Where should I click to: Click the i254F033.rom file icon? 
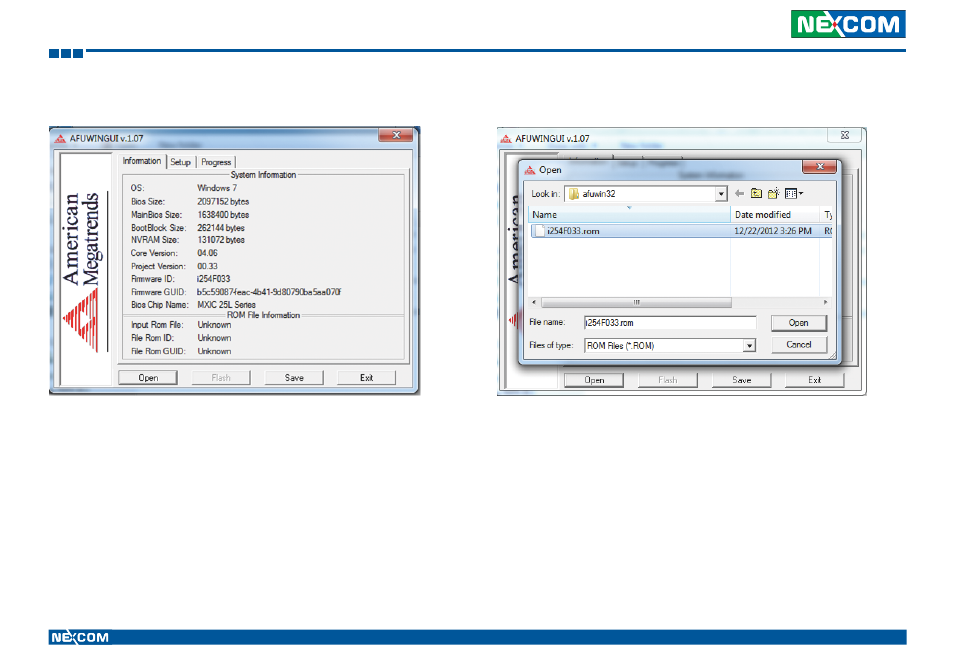point(538,231)
